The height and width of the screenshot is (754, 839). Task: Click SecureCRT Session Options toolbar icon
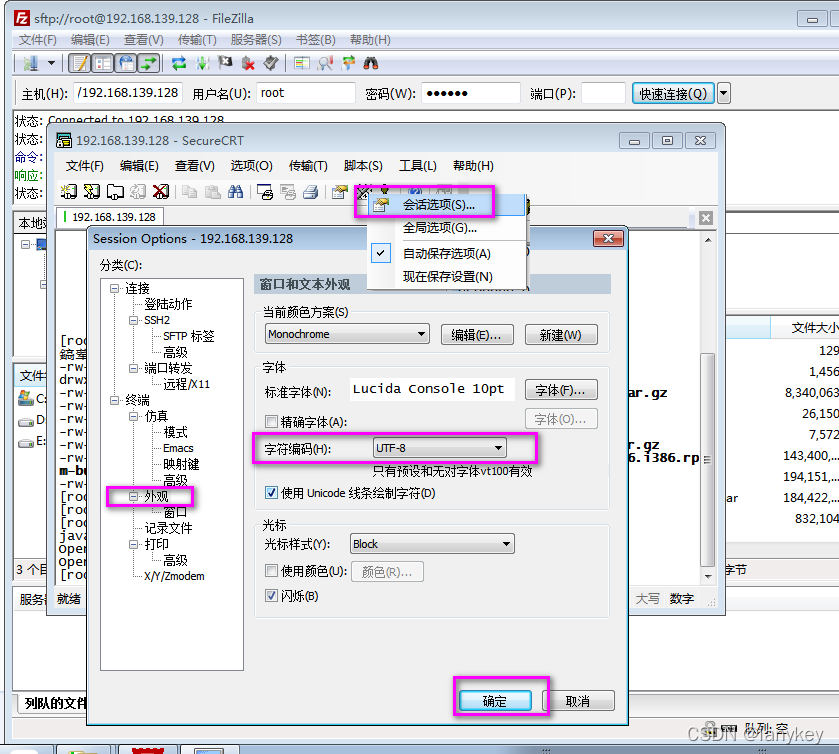point(339,191)
